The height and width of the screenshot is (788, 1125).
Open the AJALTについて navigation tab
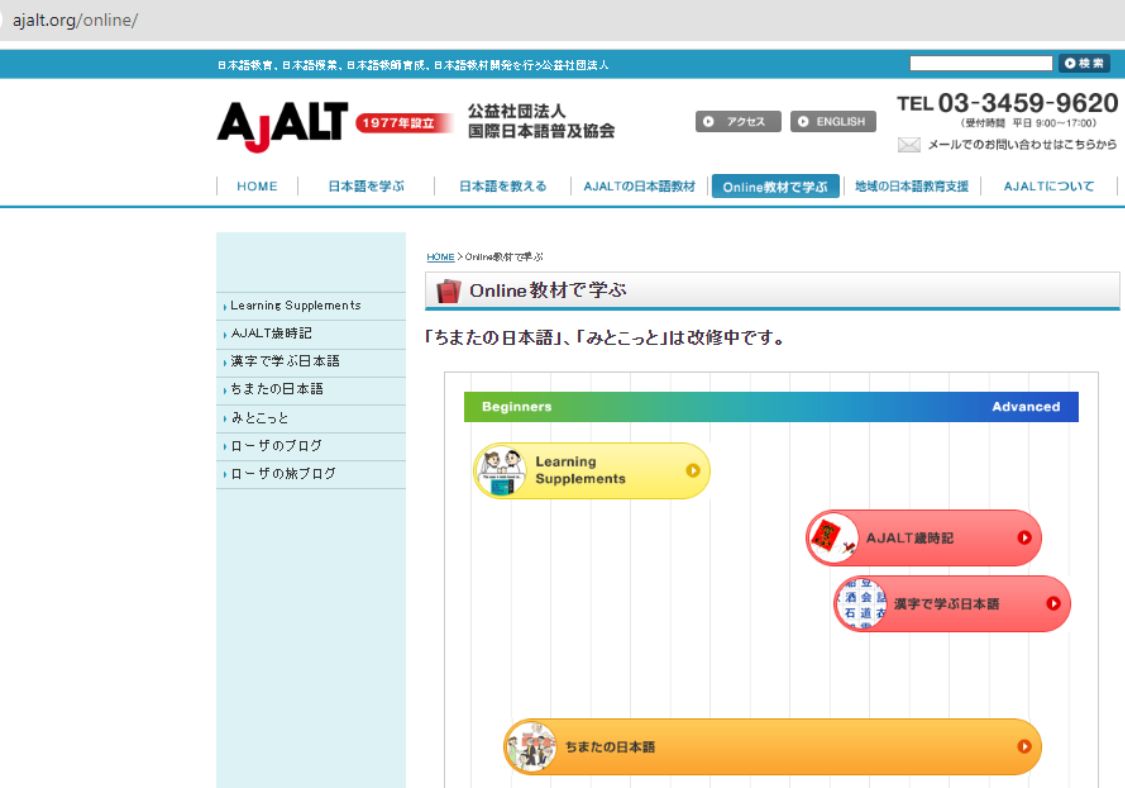[x=1048, y=186]
